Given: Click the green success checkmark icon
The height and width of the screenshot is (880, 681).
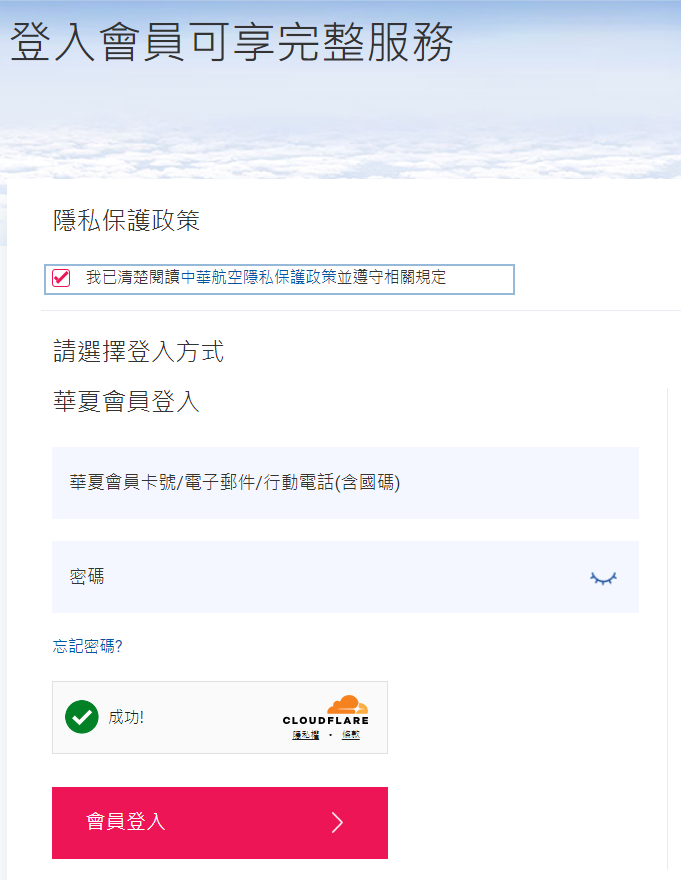Looking at the screenshot, I should point(82,717).
